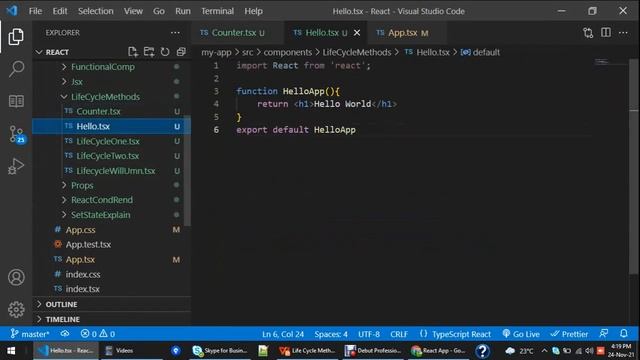Click the Synchronize Changes cloud icon
640x360 pixels.
65,334
